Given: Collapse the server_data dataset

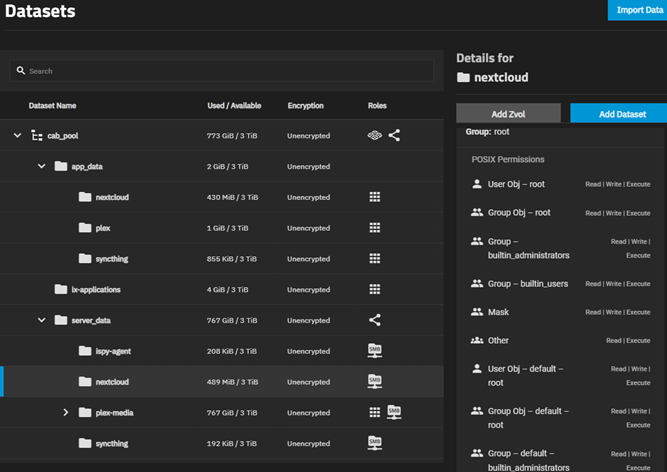Looking at the screenshot, I should 42,320.
